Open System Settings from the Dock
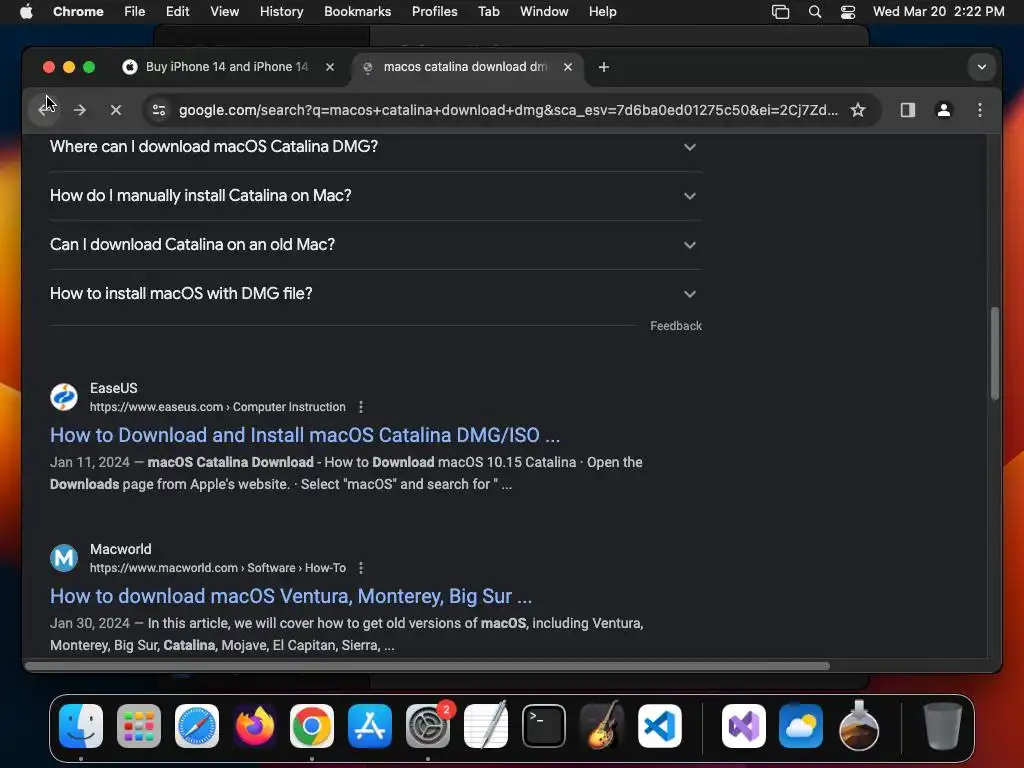This screenshot has height=768, width=1024. (x=428, y=726)
